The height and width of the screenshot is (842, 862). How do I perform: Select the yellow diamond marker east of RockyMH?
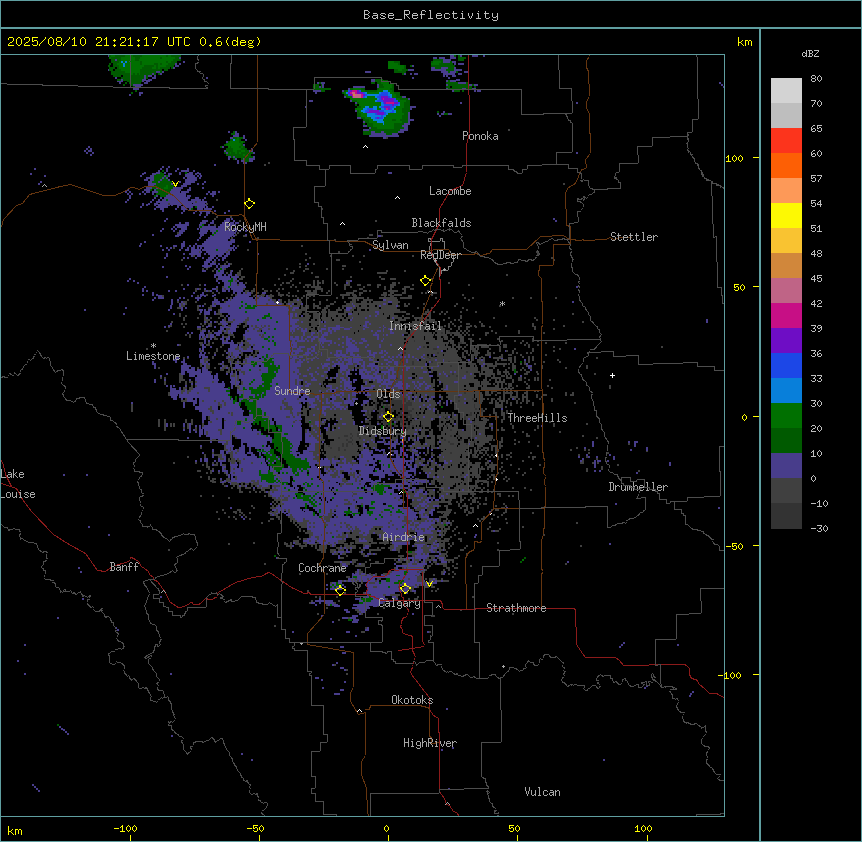tap(249, 204)
